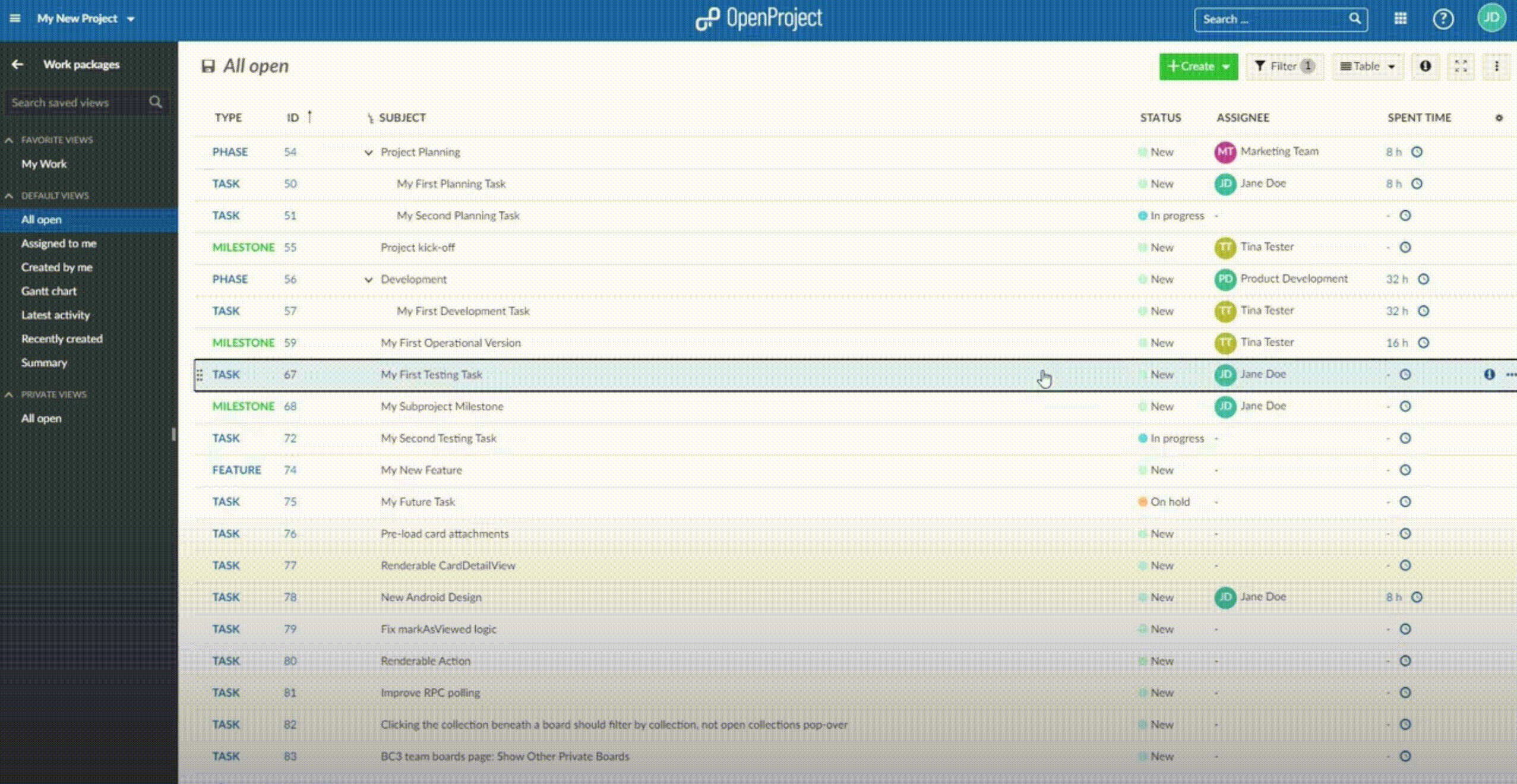Open the main hamburger navigation menu

(15, 18)
